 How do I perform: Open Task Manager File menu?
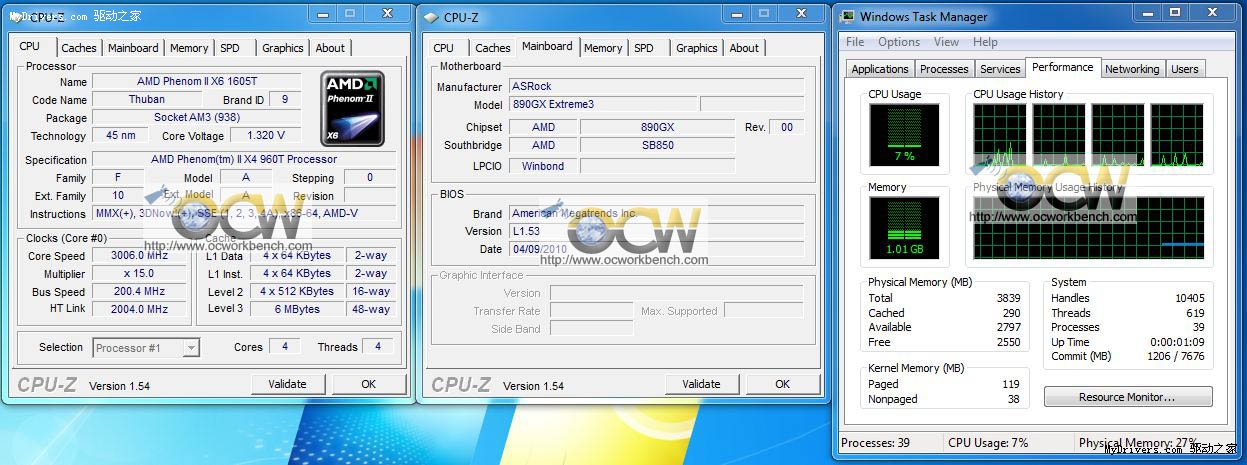click(x=855, y=42)
